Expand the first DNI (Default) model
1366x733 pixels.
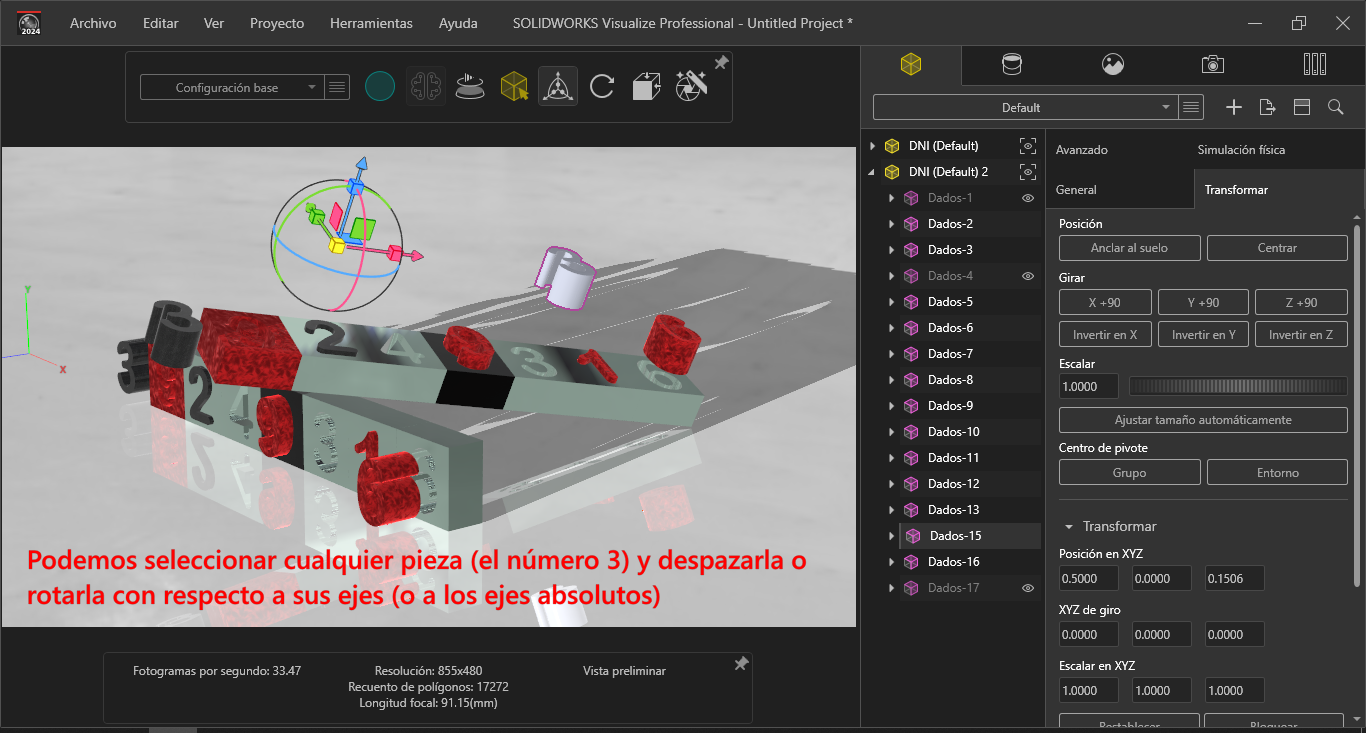click(x=873, y=146)
